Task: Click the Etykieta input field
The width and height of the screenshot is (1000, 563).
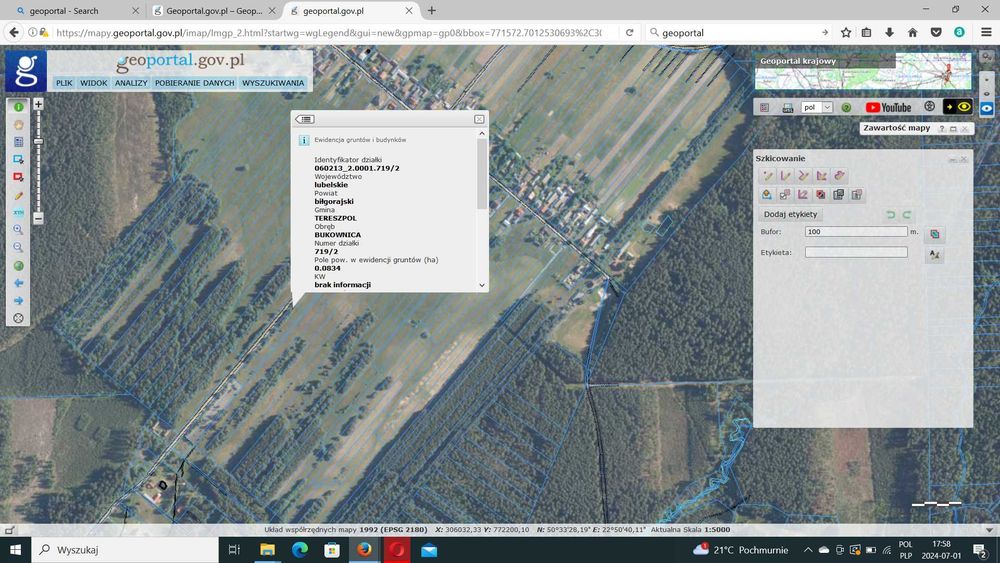Action: click(x=856, y=252)
